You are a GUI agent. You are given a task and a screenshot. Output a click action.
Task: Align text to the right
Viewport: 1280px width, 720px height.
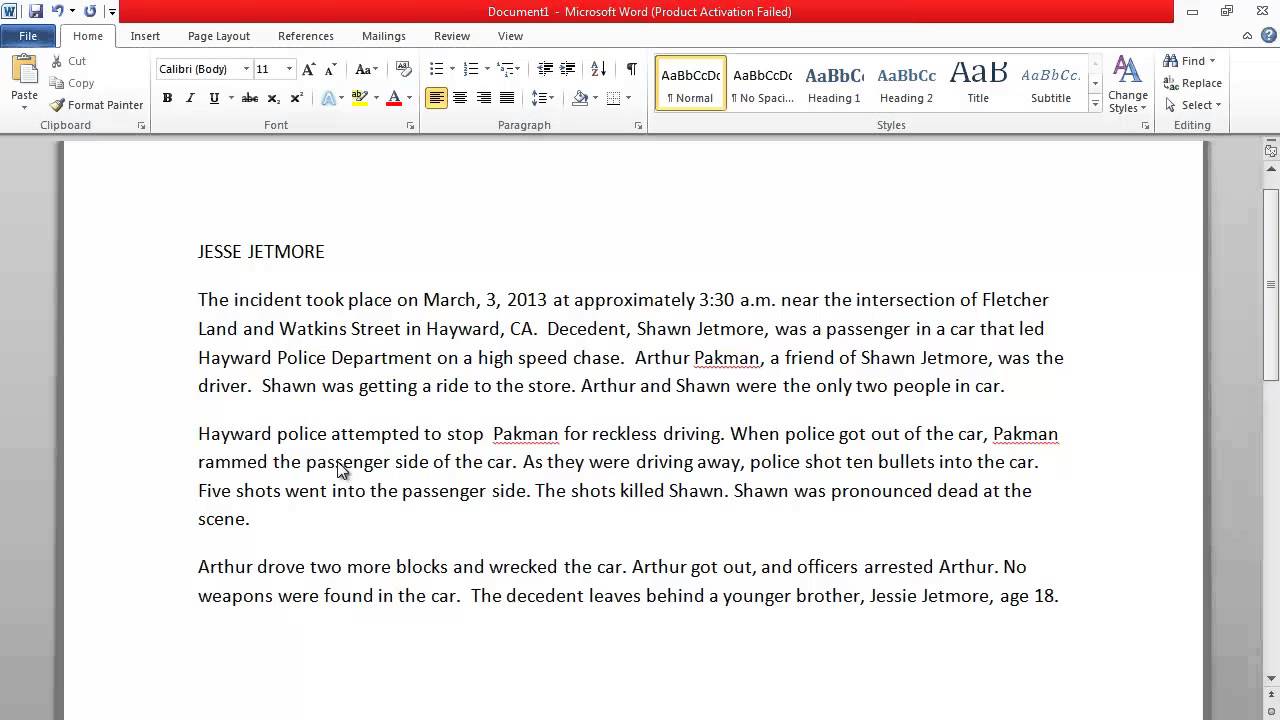484,98
